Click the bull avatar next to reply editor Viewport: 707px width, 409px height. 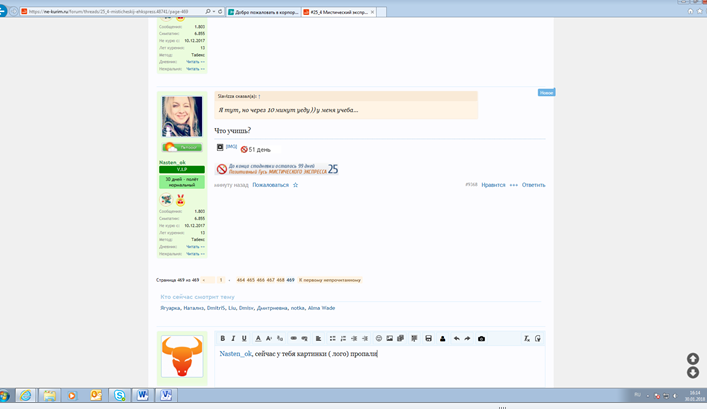[182, 356]
